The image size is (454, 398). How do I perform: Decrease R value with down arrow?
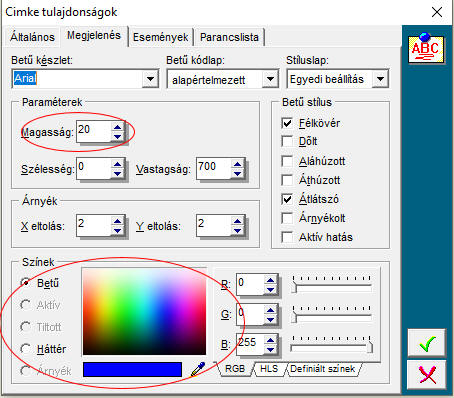click(x=271, y=290)
